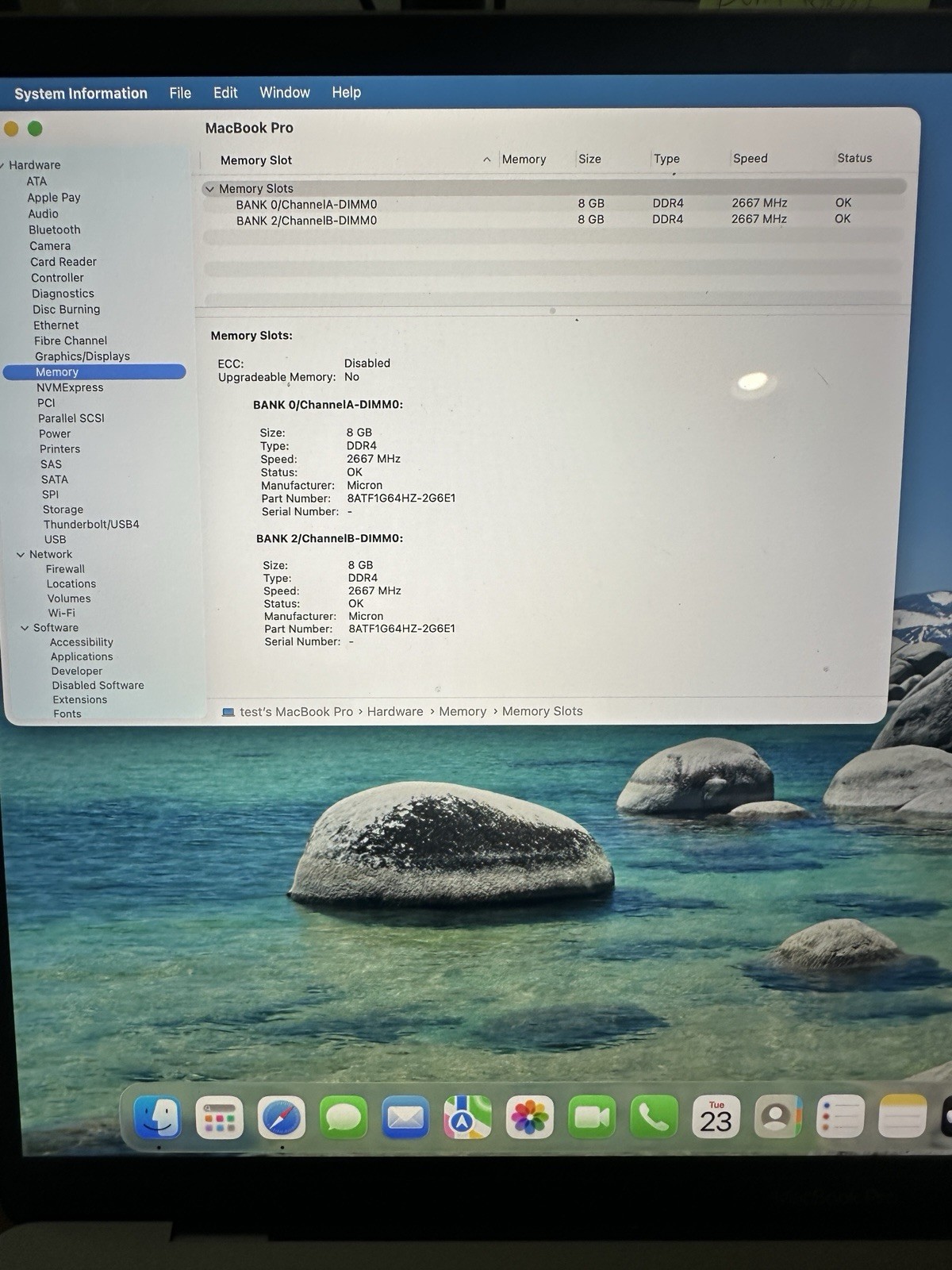Image resolution: width=952 pixels, height=1270 pixels.
Task: Collapse the Software sidebar section
Action: point(25,628)
